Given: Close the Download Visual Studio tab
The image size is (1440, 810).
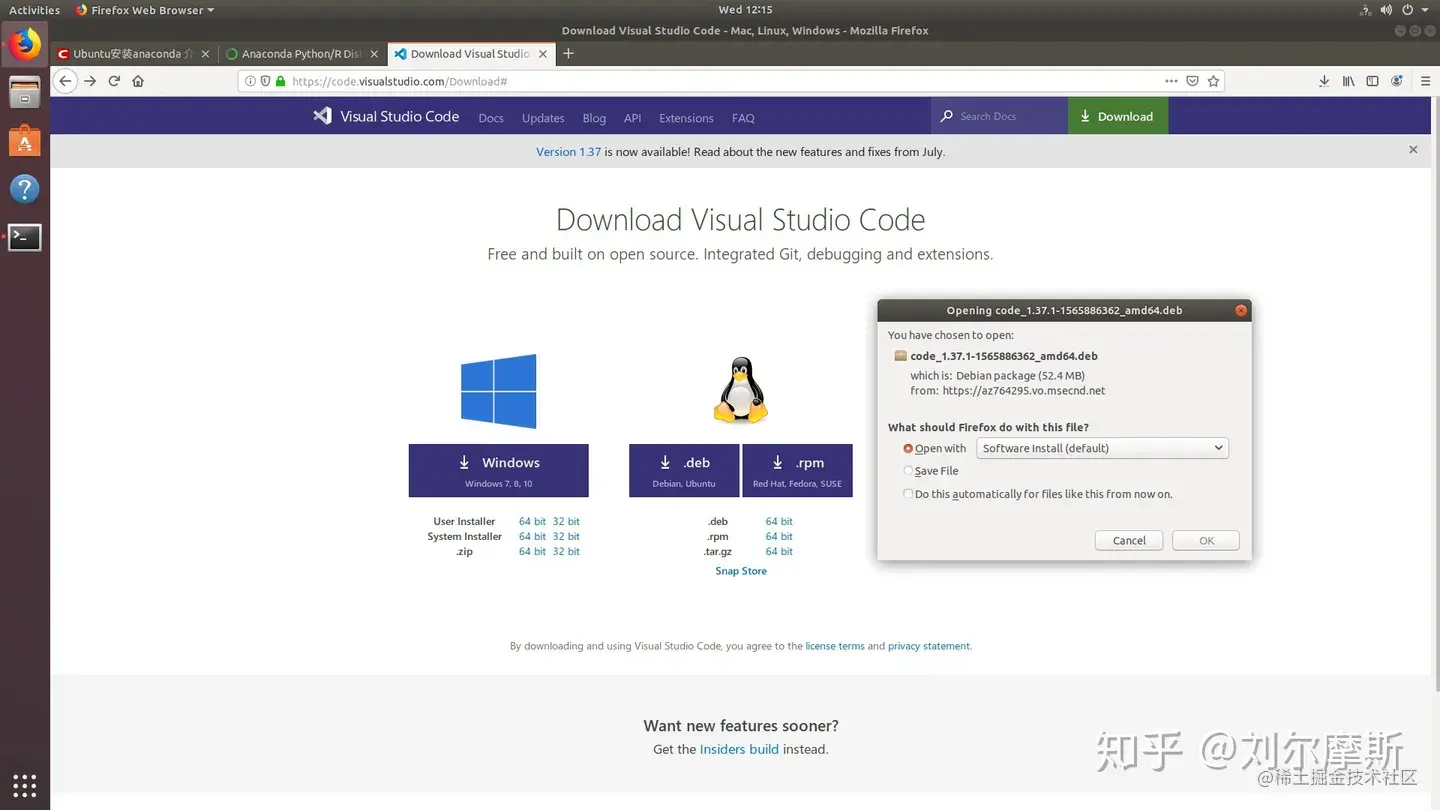Looking at the screenshot, I should (542, 54).
